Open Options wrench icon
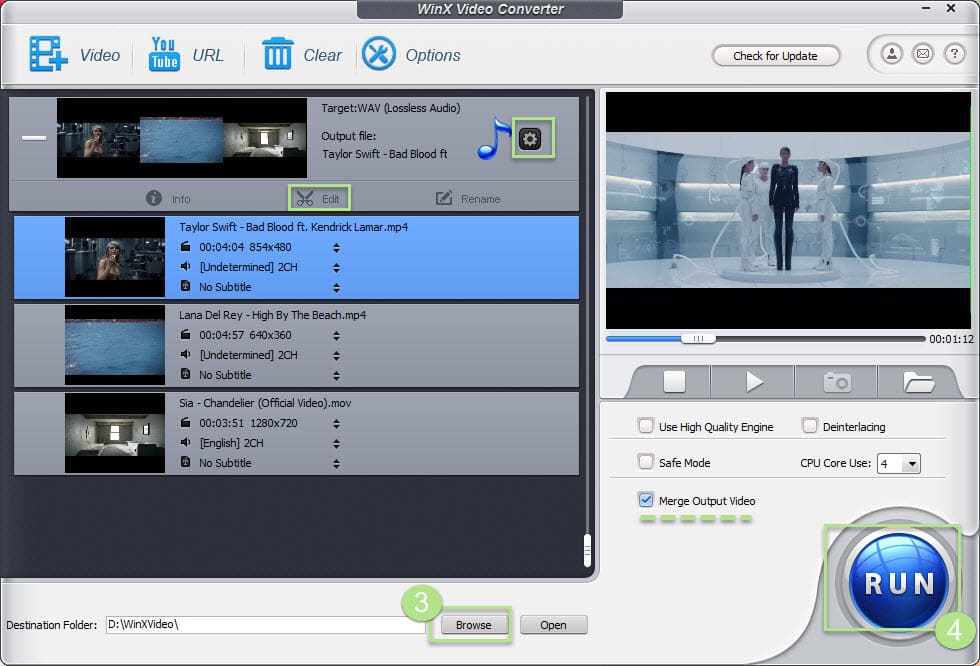The height and width of the screenshot is (666, 980). pos(379,54)
